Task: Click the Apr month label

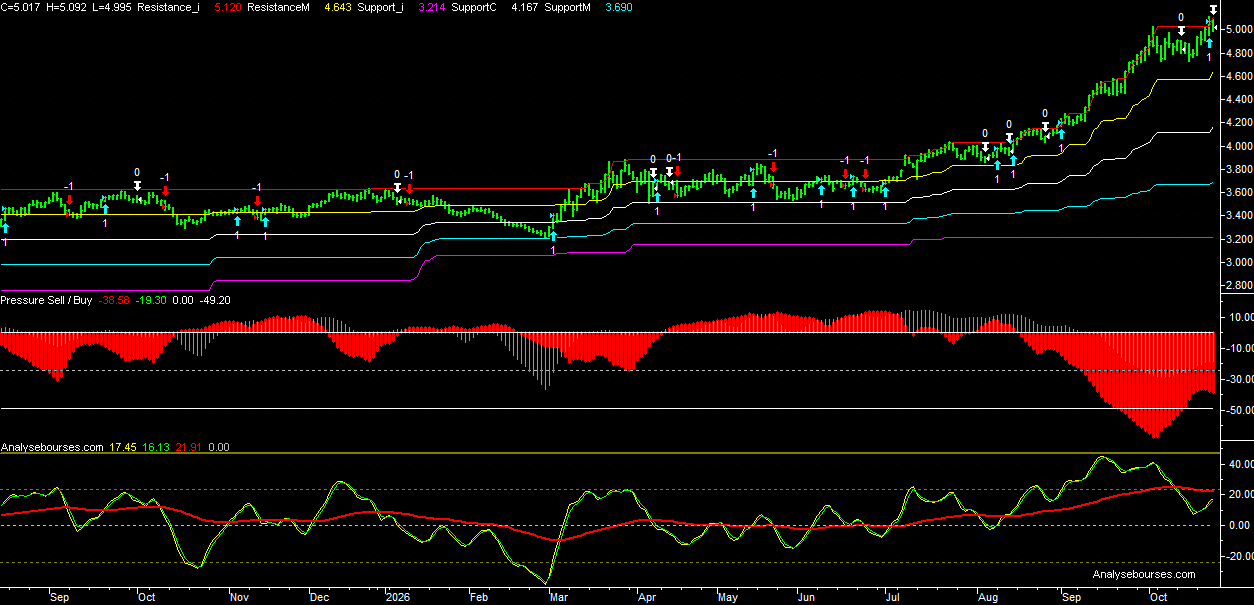Action: click(646, 597)
